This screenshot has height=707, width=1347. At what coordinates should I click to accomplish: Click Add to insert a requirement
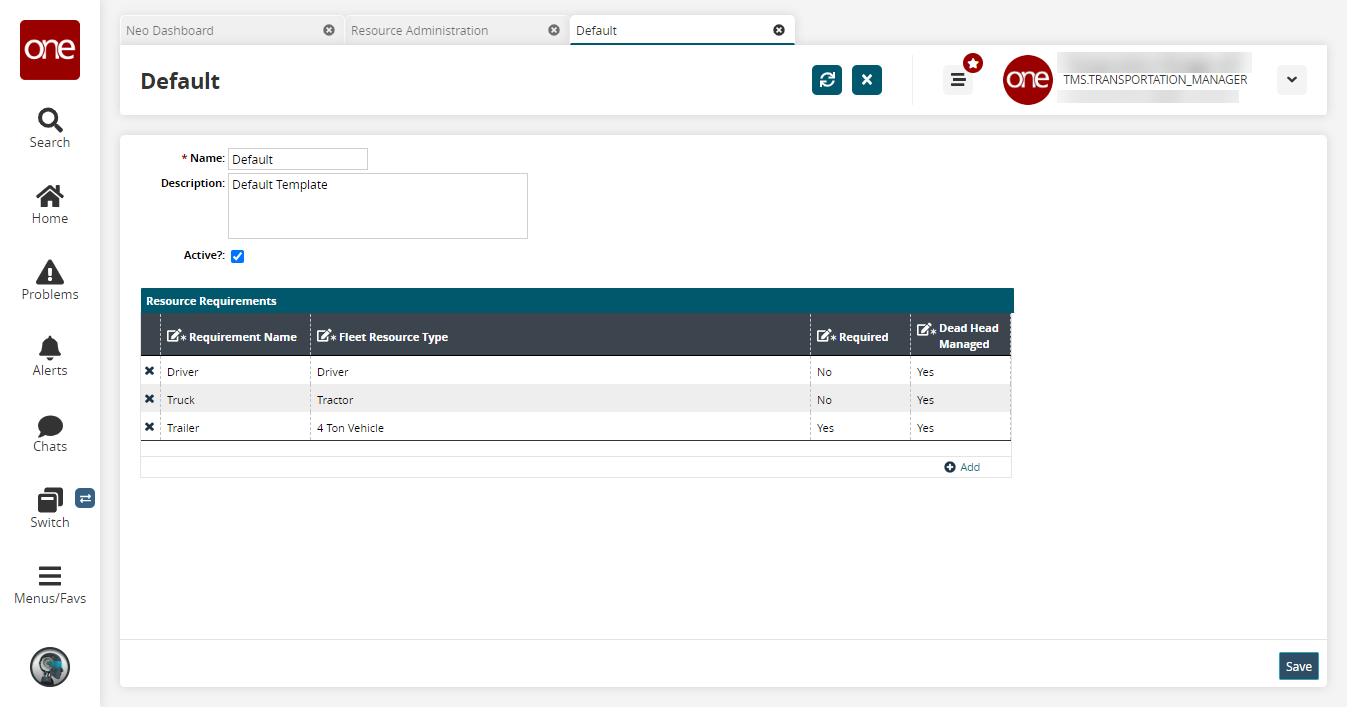click(962, 467)
